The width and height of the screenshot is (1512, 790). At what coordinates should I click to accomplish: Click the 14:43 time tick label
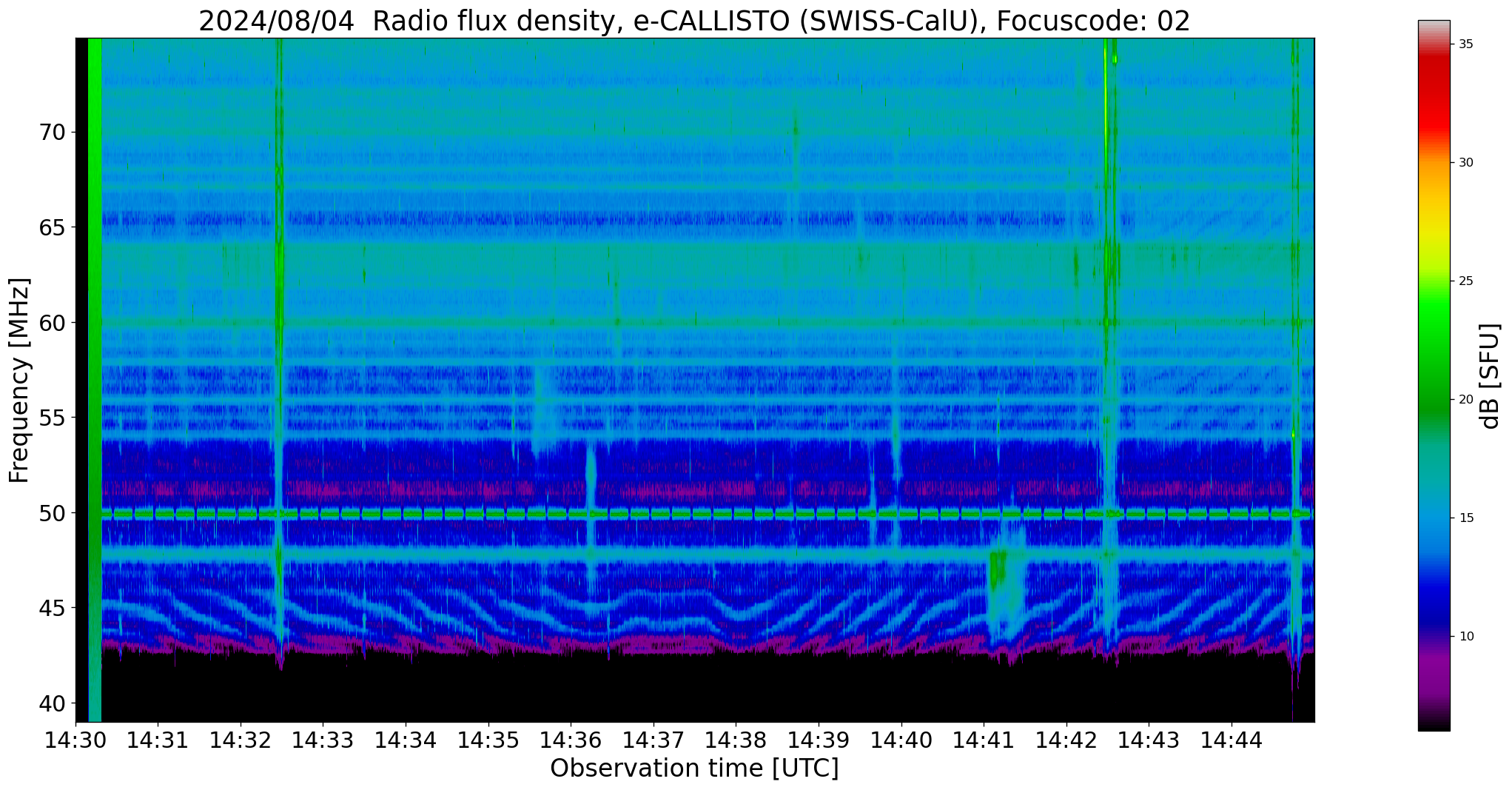tap(1149, 740)
